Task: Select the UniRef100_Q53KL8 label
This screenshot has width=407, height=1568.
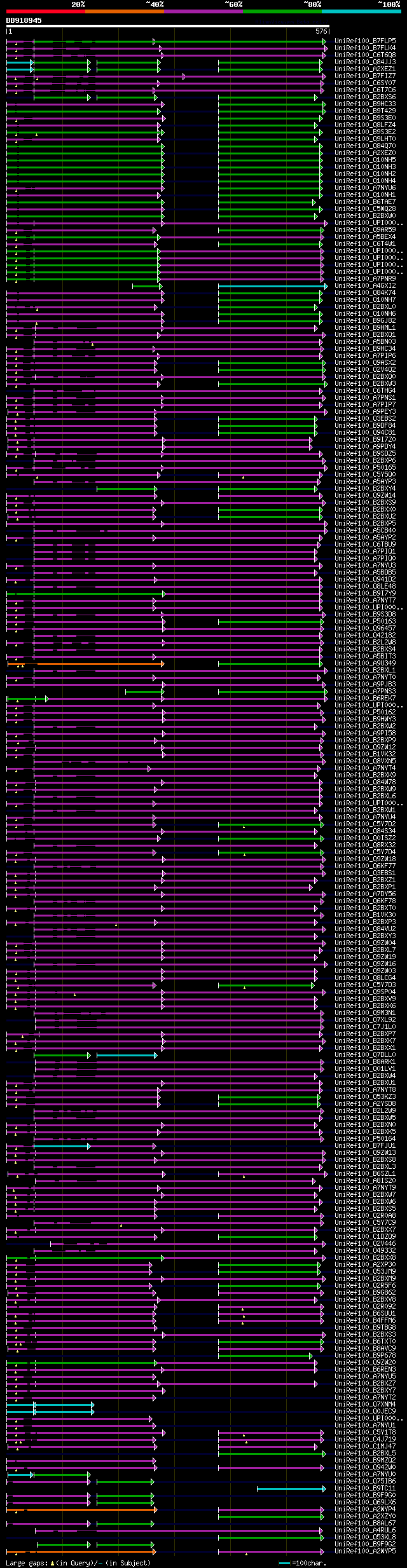Action: 365,1537
